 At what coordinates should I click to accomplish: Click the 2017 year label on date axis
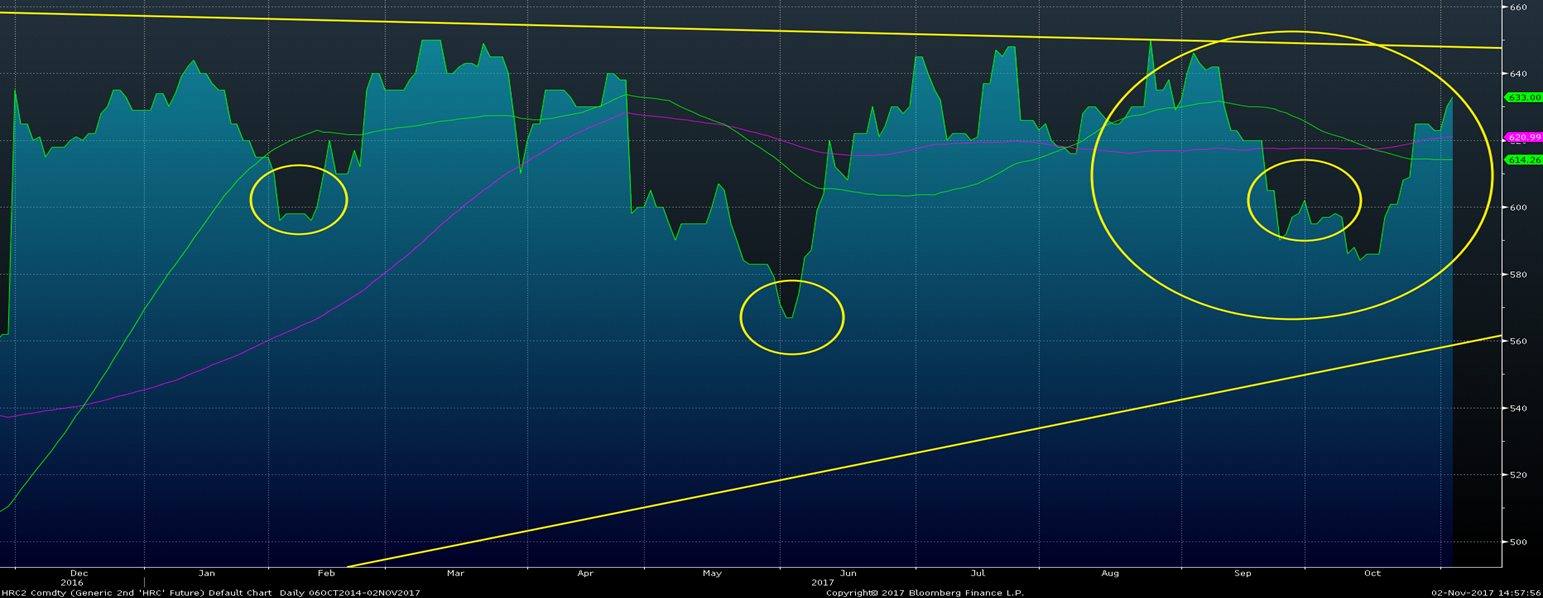(x=823, y=582)
